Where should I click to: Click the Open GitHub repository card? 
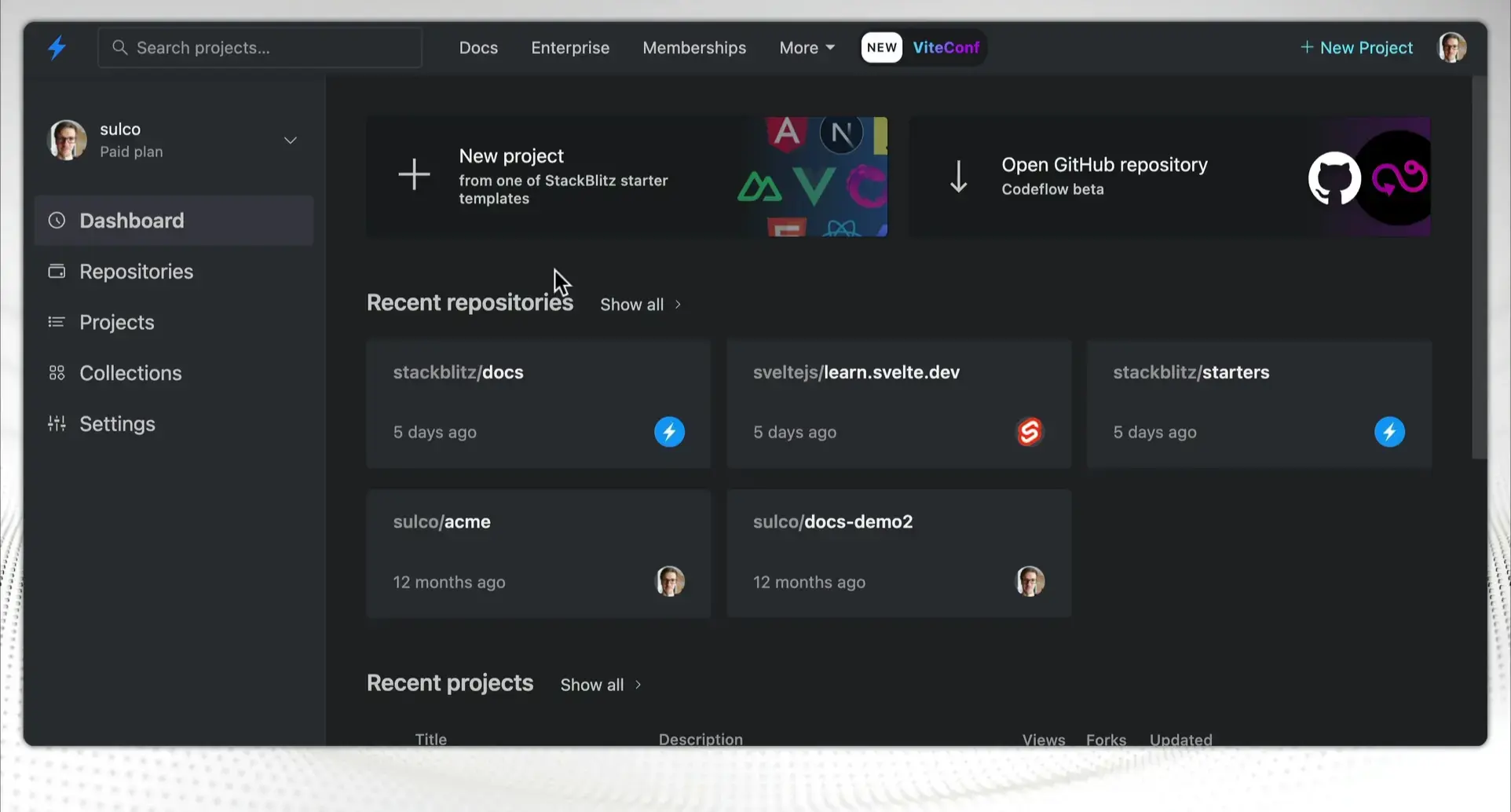[x=1169, y=177]
